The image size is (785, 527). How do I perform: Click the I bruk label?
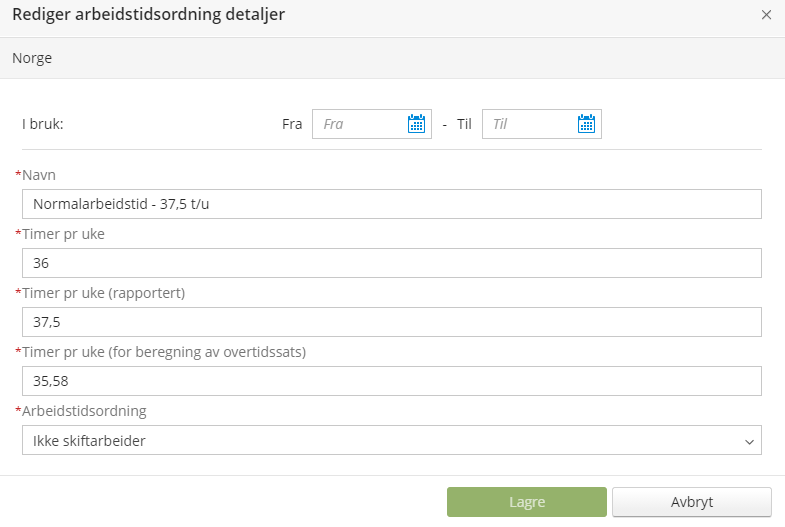[x=43, y=124]
